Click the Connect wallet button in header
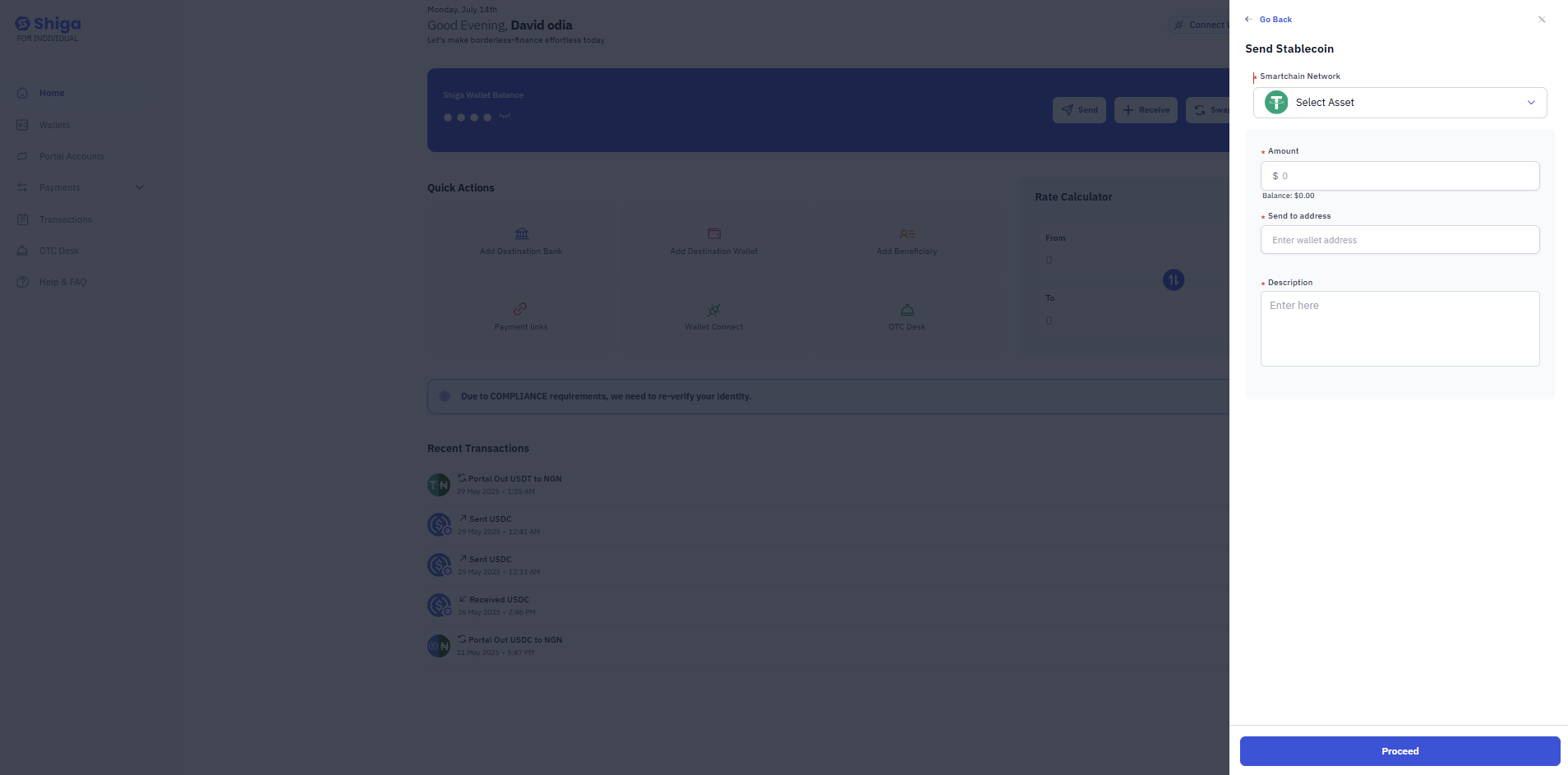The height and width of the screenshot is (775, 1568). 1199,25
